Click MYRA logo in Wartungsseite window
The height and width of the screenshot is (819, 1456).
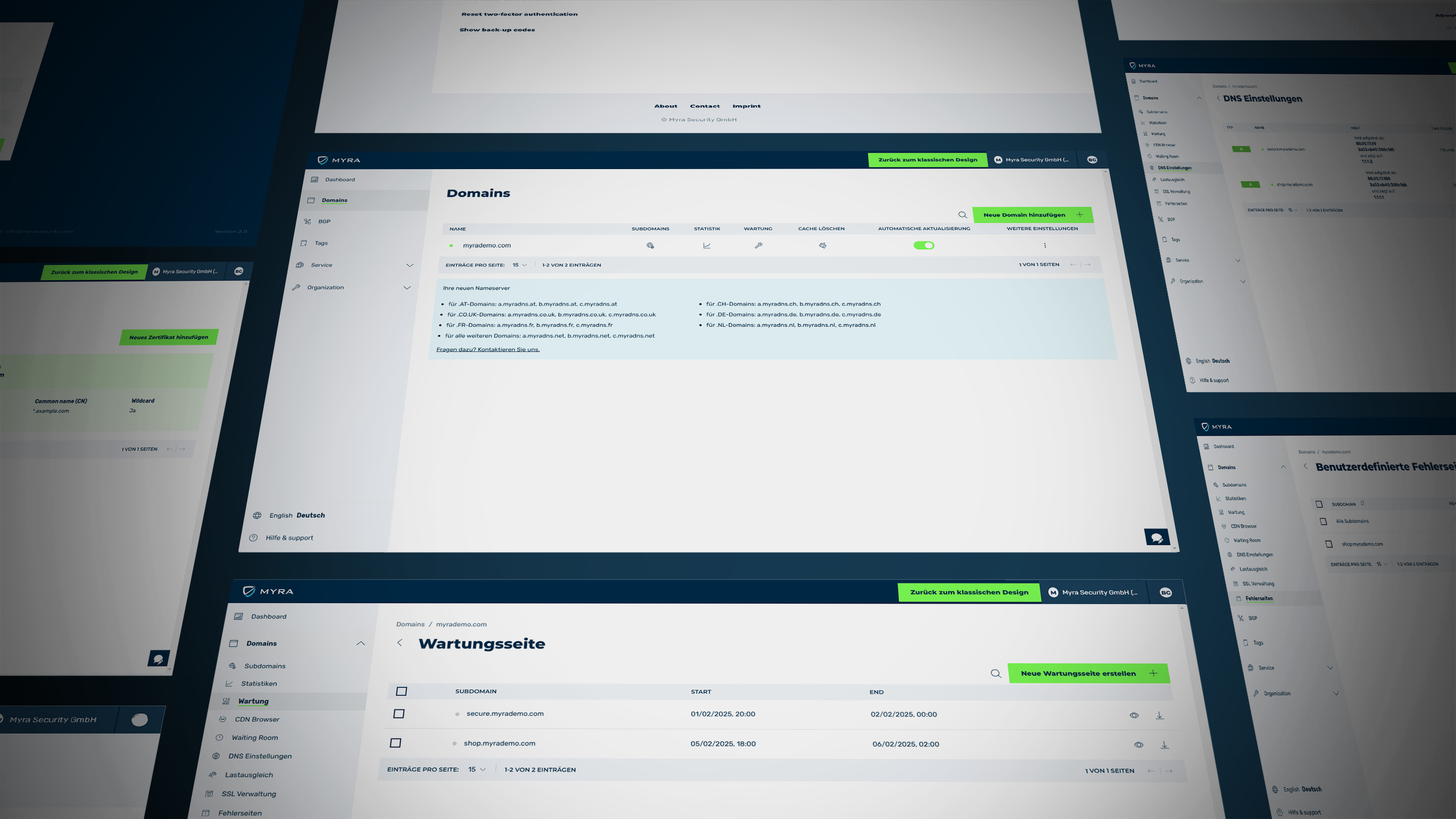268,591
